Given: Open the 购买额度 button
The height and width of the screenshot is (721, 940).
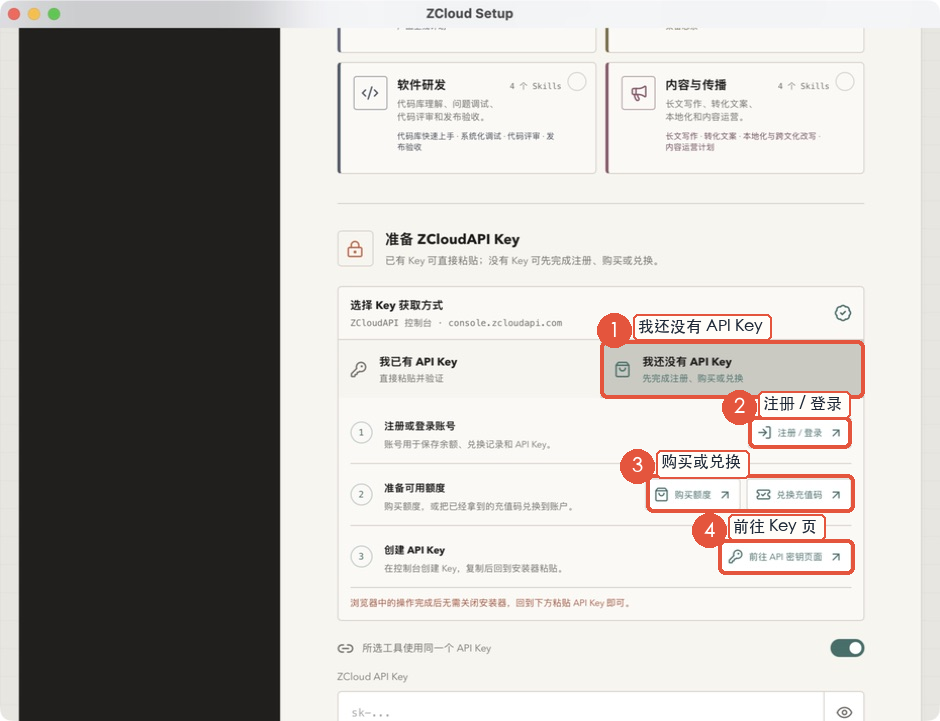Looking at the screenshot, I should [694, 494].
